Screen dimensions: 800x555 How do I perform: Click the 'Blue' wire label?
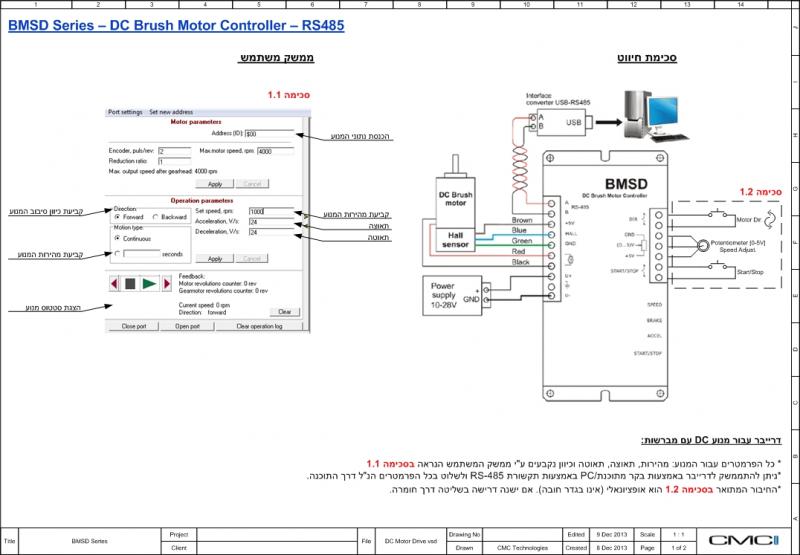[x=519, y=230]
